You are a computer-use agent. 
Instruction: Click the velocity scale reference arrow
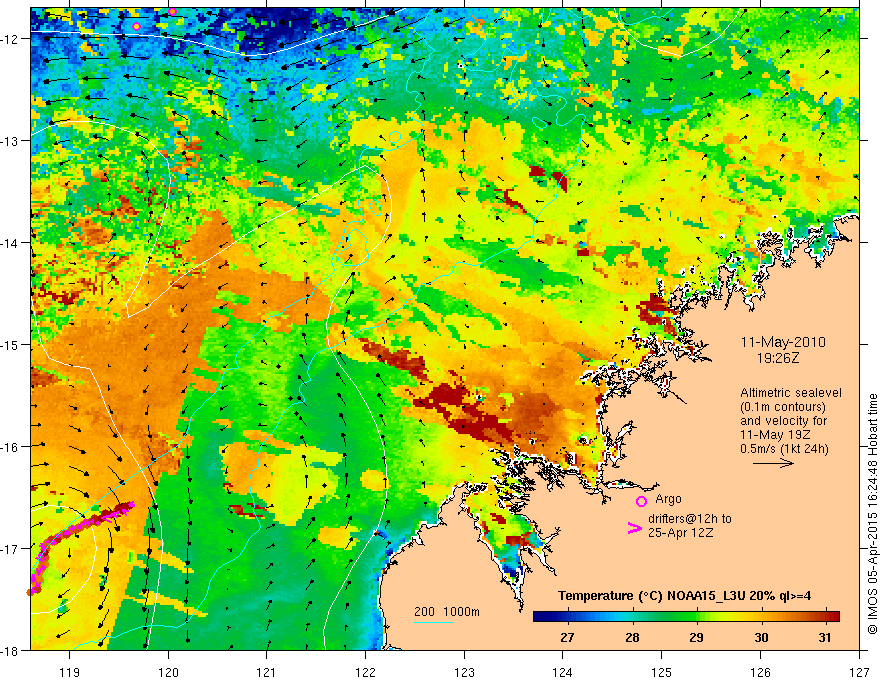[773, 463]
